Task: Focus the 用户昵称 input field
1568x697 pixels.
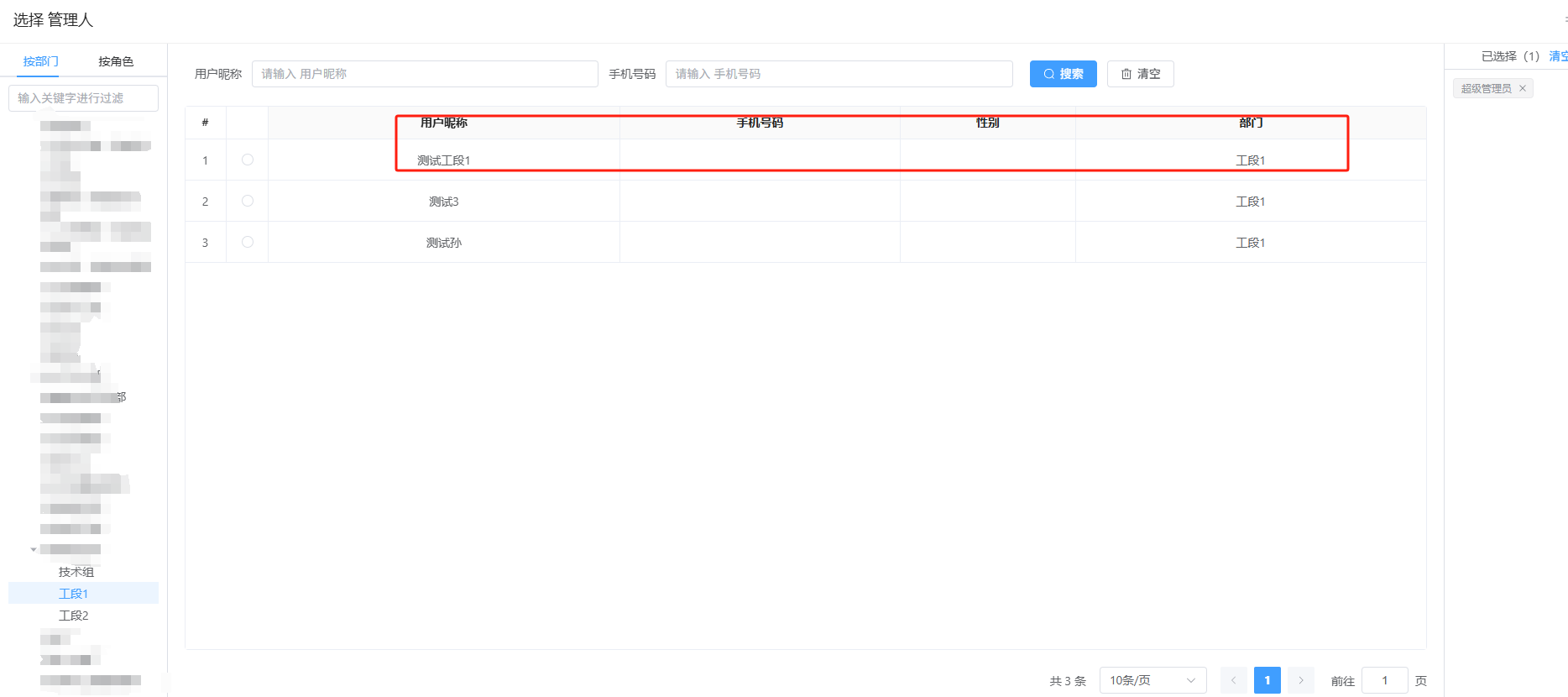Action: click(425, 74)
